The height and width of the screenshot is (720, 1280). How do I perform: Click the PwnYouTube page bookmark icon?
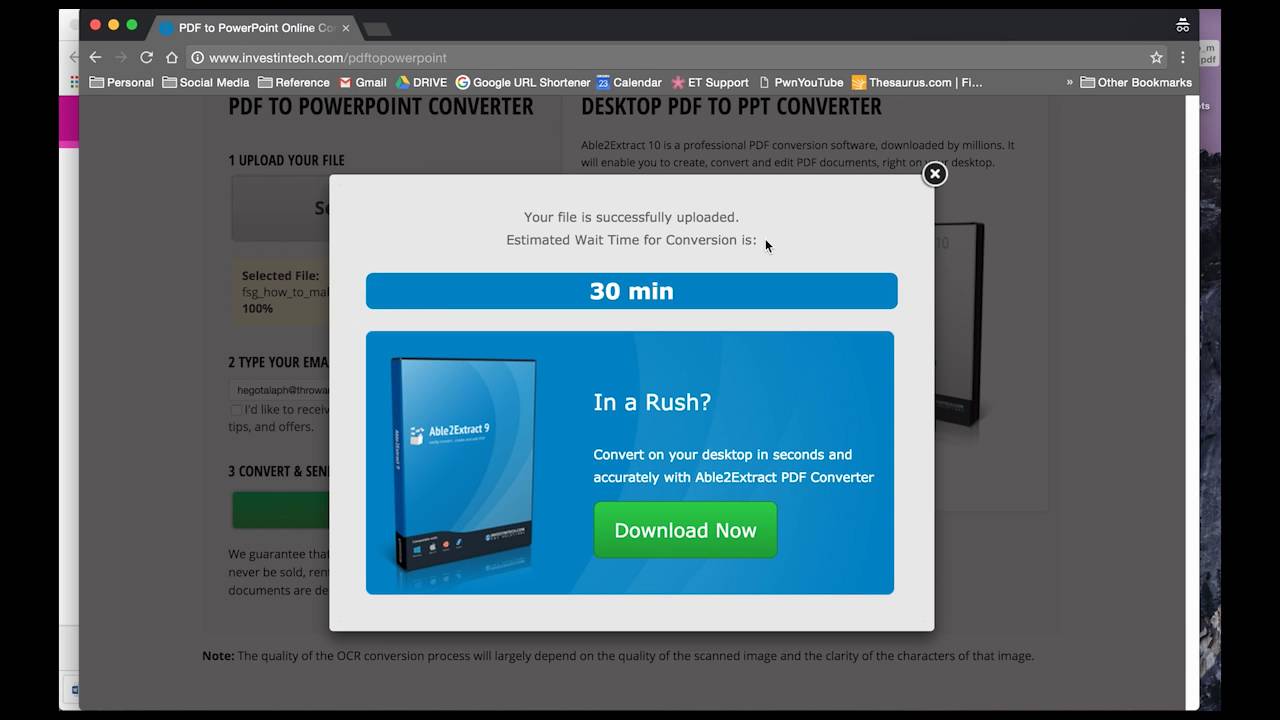click(x=764, y=82)
